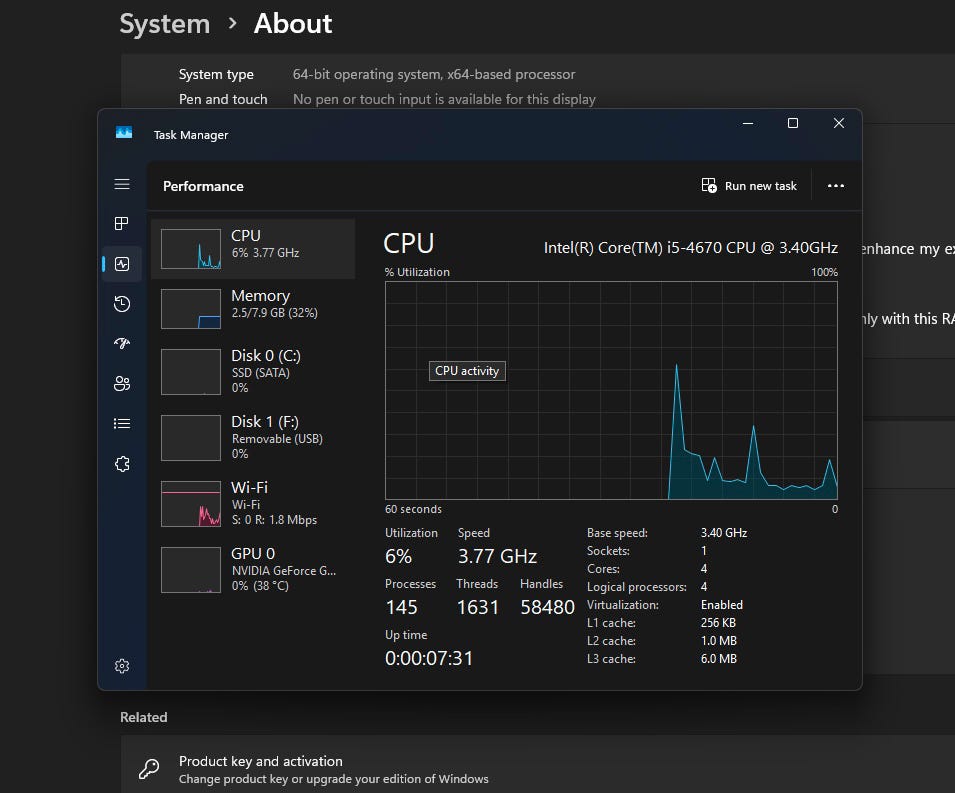The width and height of the screenshot is (955, 793).
Task: Open the Startup apps icon in sidebar
Action: pos(122,344)
